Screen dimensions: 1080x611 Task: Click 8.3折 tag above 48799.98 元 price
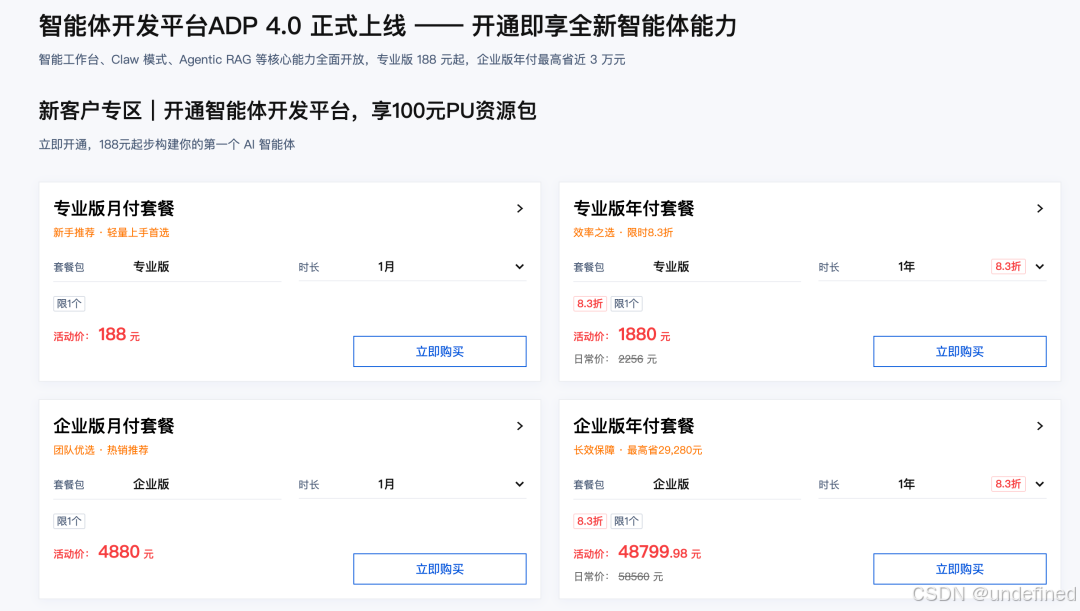point(590,521)
